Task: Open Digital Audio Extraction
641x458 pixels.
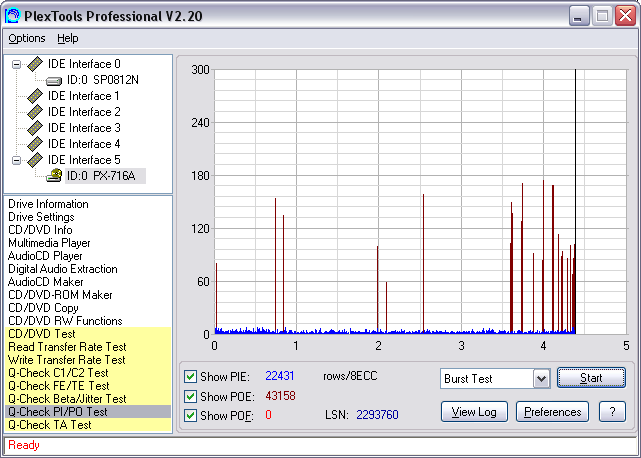Action: coord(63,269)
